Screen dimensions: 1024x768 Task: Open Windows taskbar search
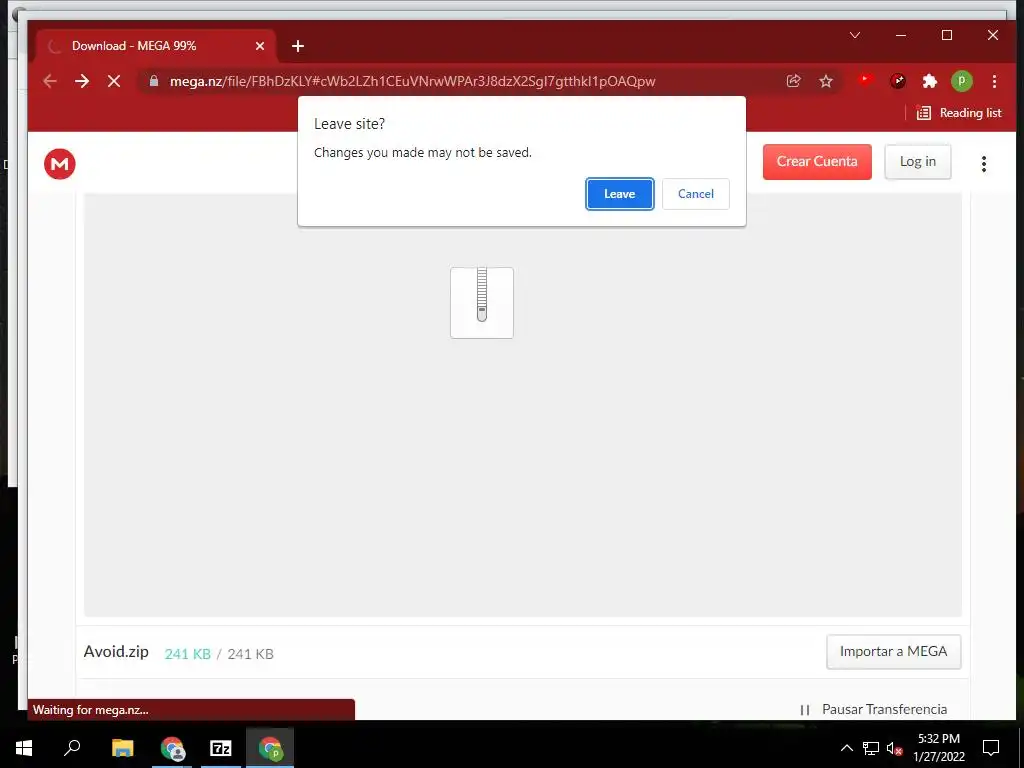(x=72, y=748)
